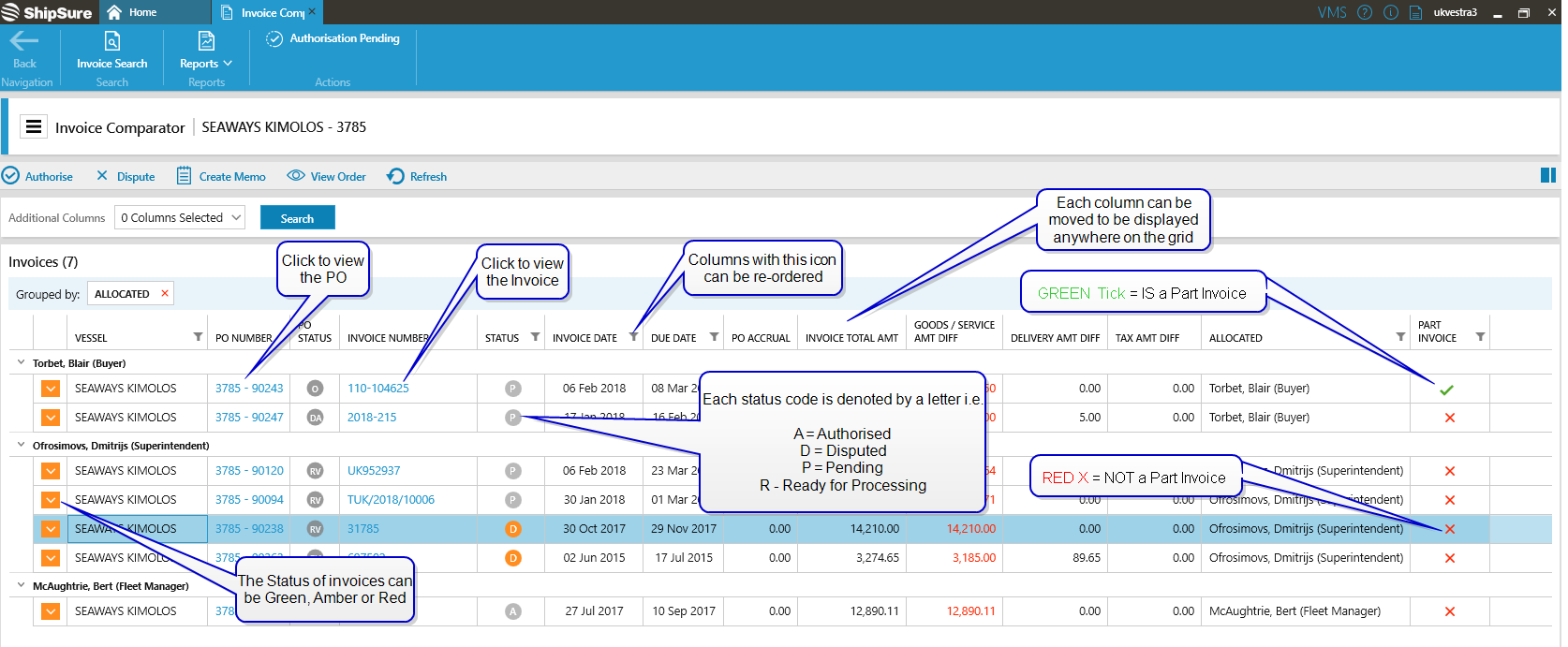Remove the ALLOCATED grouping tag

coord(165,293)
